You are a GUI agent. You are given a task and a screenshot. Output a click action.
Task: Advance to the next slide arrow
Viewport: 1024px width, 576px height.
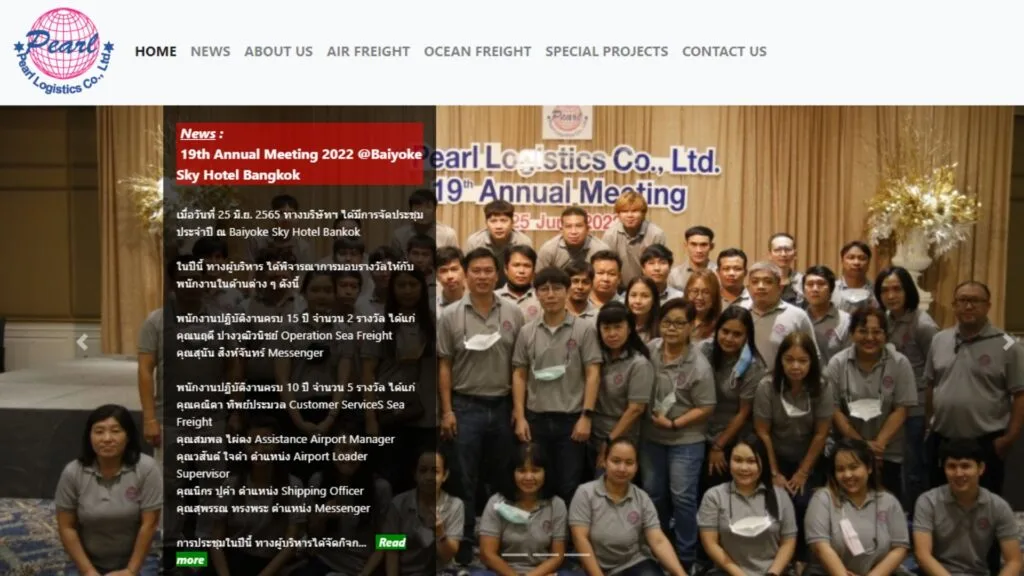point(1008,342)
